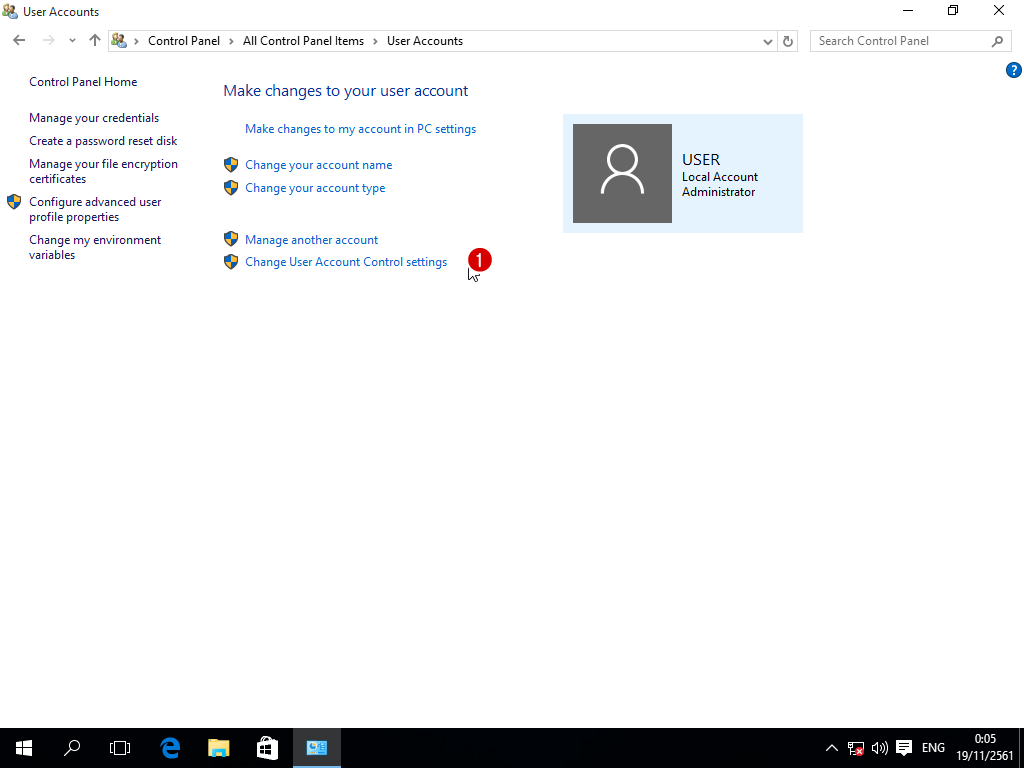Viewport: 1024px width, 768px height.
Task: Click the Search Control Panel field
Action: tap(900, 41)
